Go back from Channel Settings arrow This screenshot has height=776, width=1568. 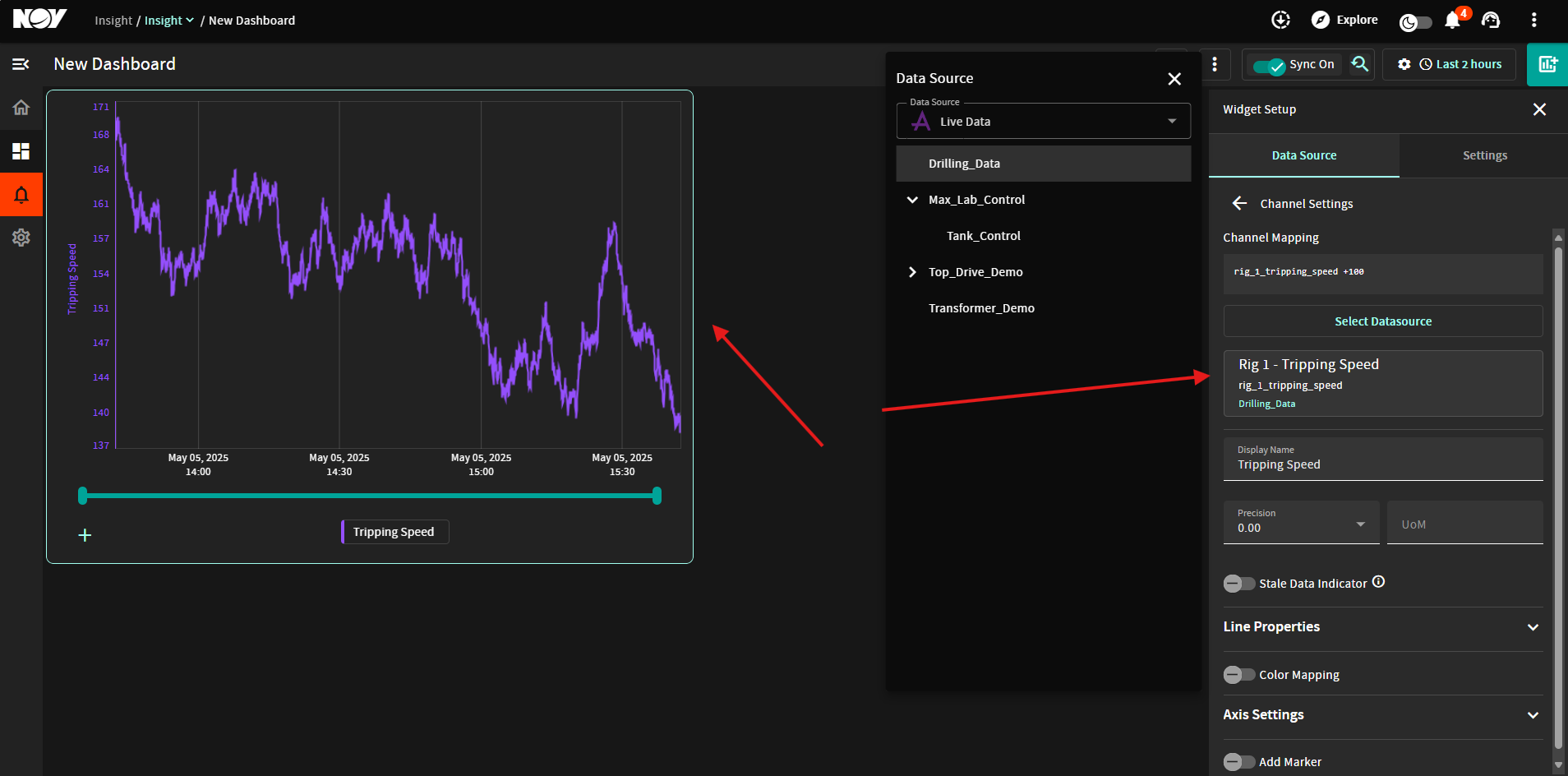point(1239,203)
